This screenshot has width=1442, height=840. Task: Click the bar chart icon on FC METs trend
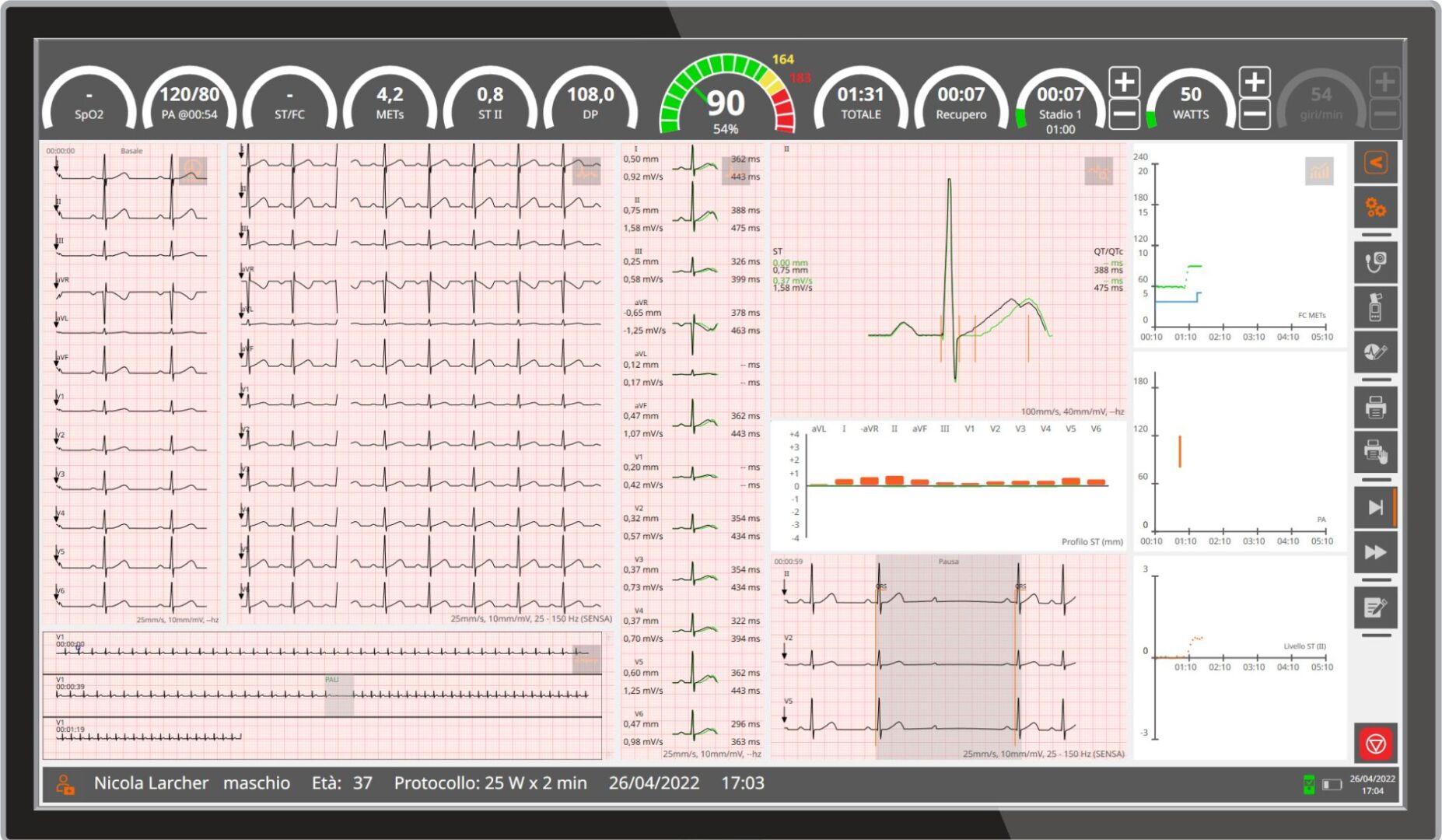coord(1319,171)
